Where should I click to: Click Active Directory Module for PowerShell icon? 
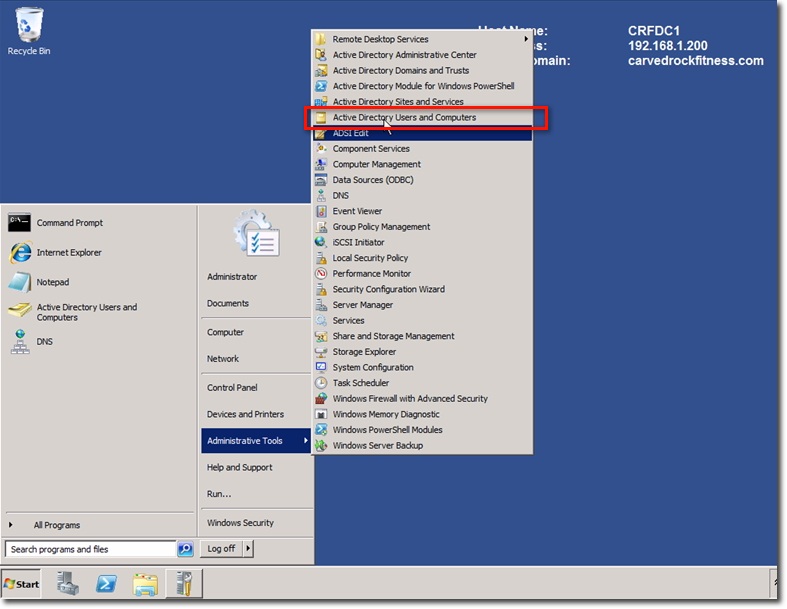click(x=321, y=86)
